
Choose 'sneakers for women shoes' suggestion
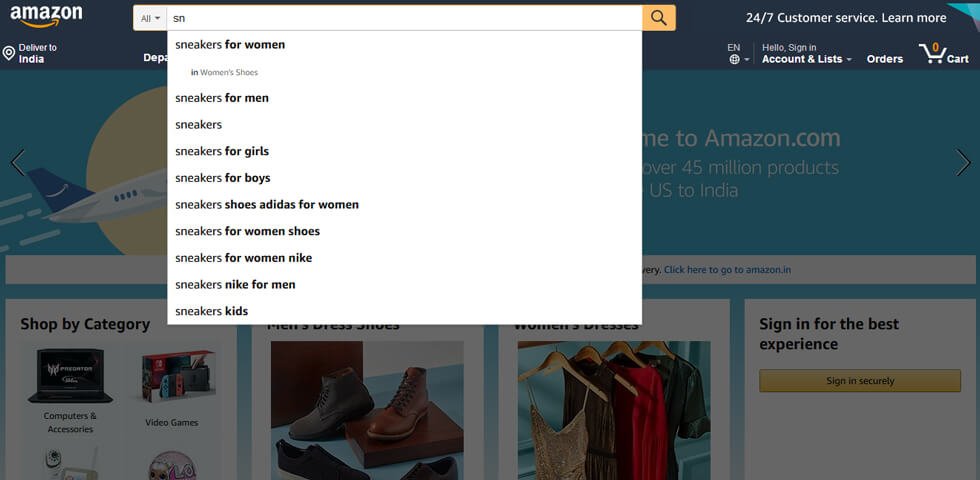404,231
